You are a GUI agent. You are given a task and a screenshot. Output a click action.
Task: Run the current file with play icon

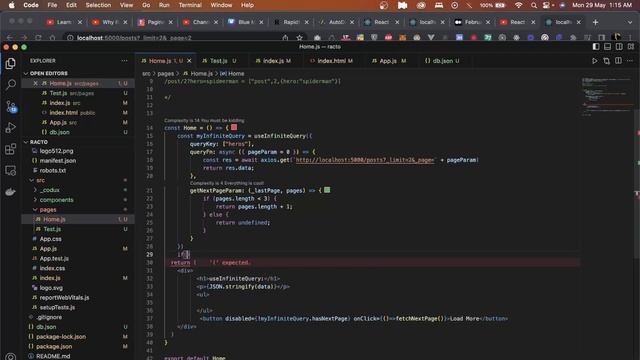click(x=594, y=61)
